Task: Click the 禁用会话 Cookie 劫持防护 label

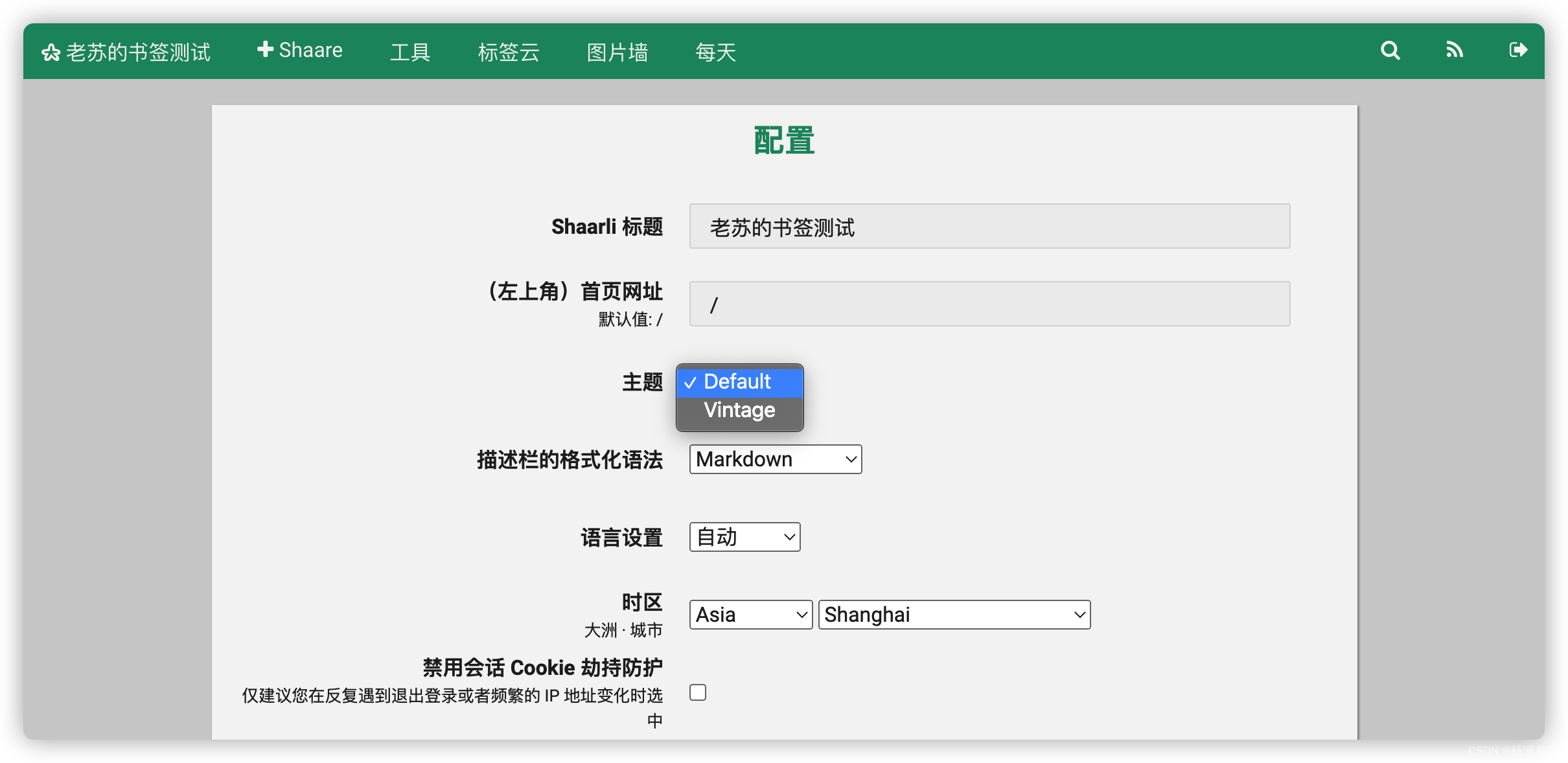Action: 543,668
